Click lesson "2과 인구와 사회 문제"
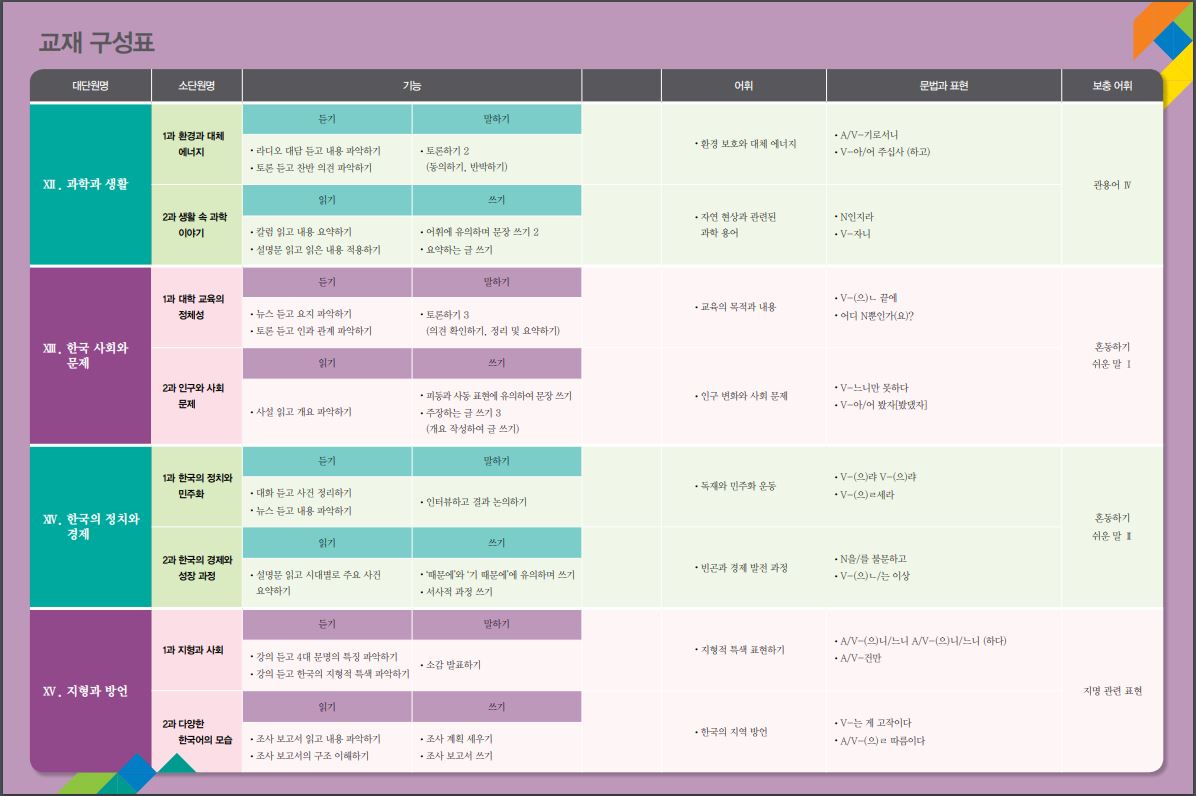This screenshot has height=796, width=1196. click(196, 396)
